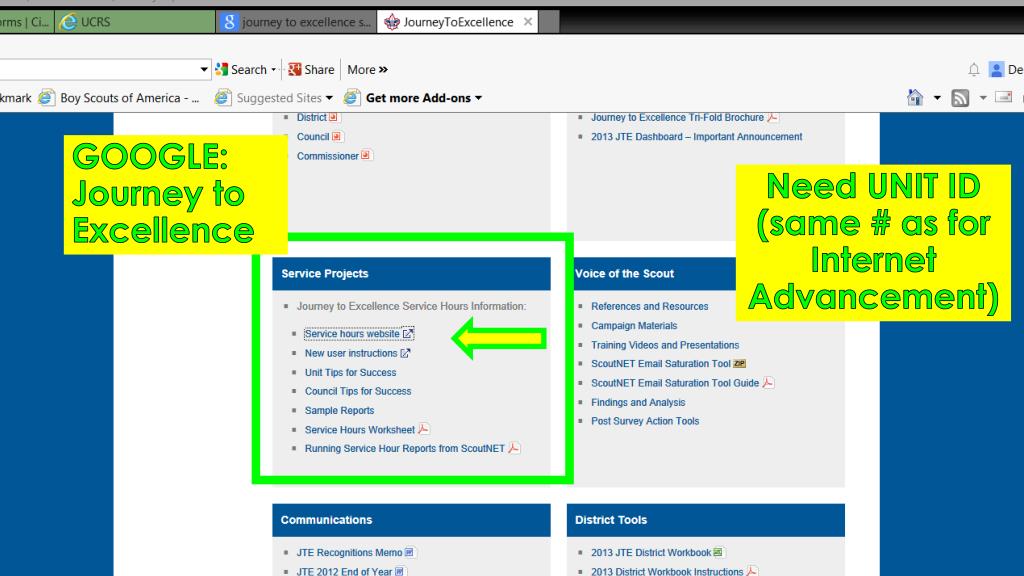The image size is (1024, 576).
Task: Click Journey to Excellence Service Hours Information text
Action: (411, 306)
